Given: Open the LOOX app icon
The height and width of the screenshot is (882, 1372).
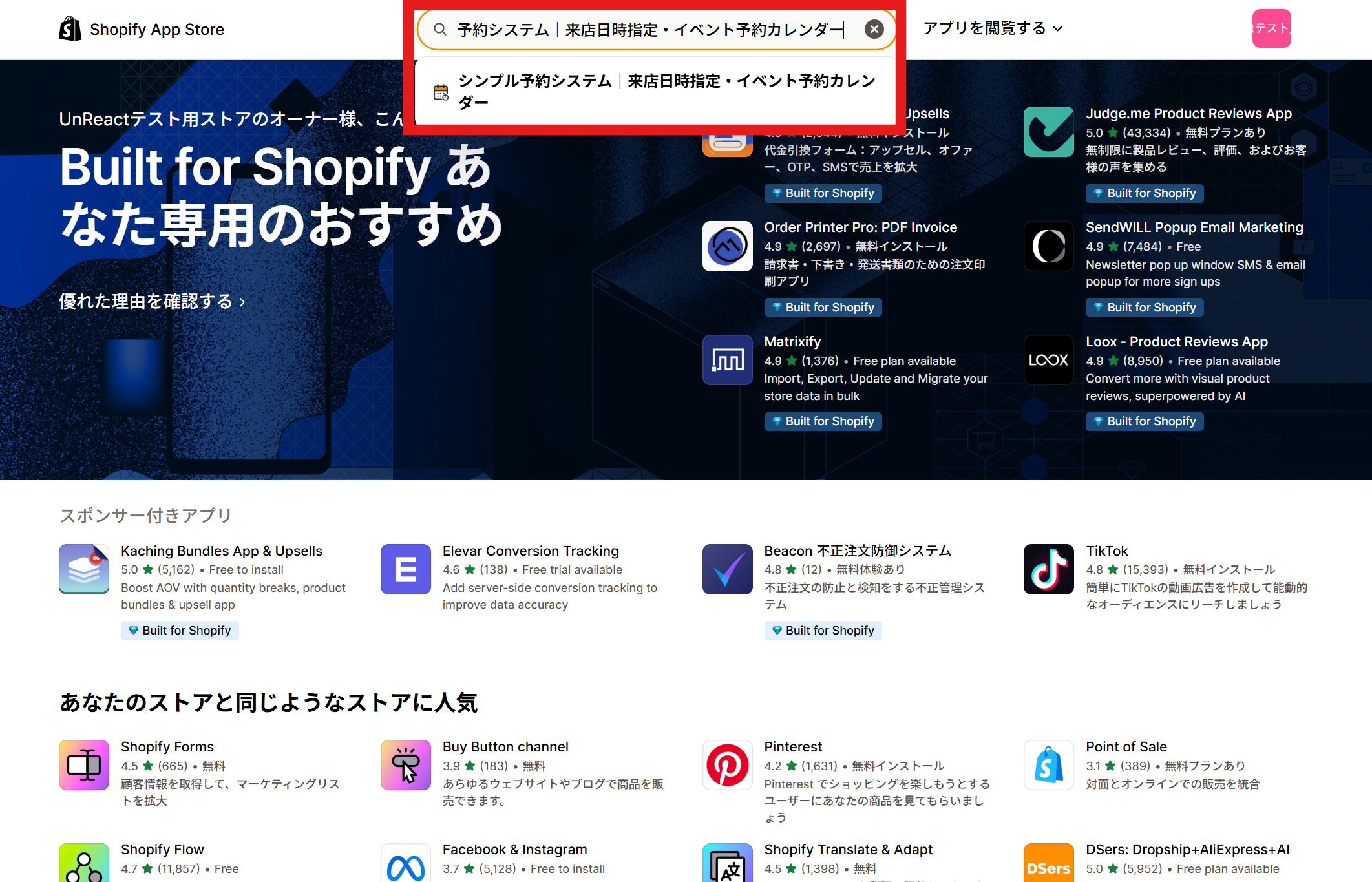Looking at the screenshot, I should pos(1048,360).
